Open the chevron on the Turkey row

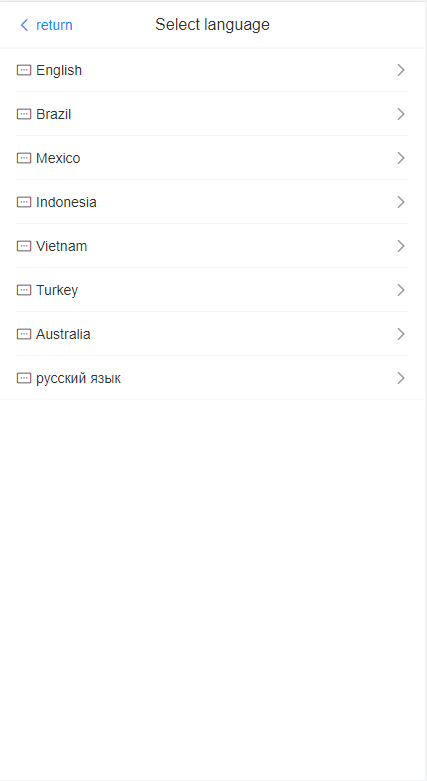(401, 290)
